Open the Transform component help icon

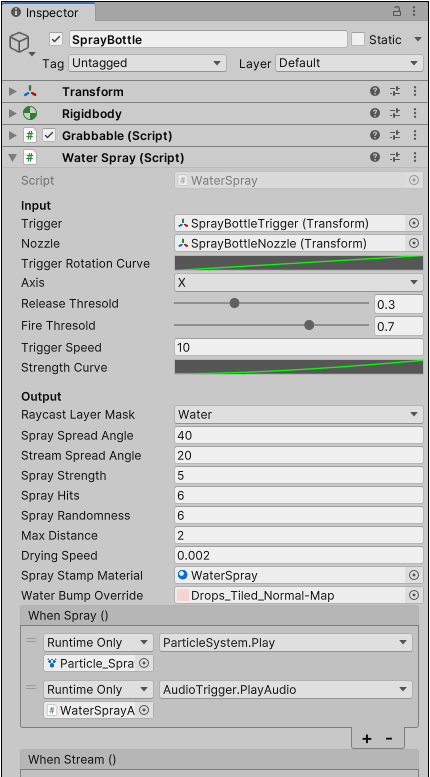click(375, 92)
